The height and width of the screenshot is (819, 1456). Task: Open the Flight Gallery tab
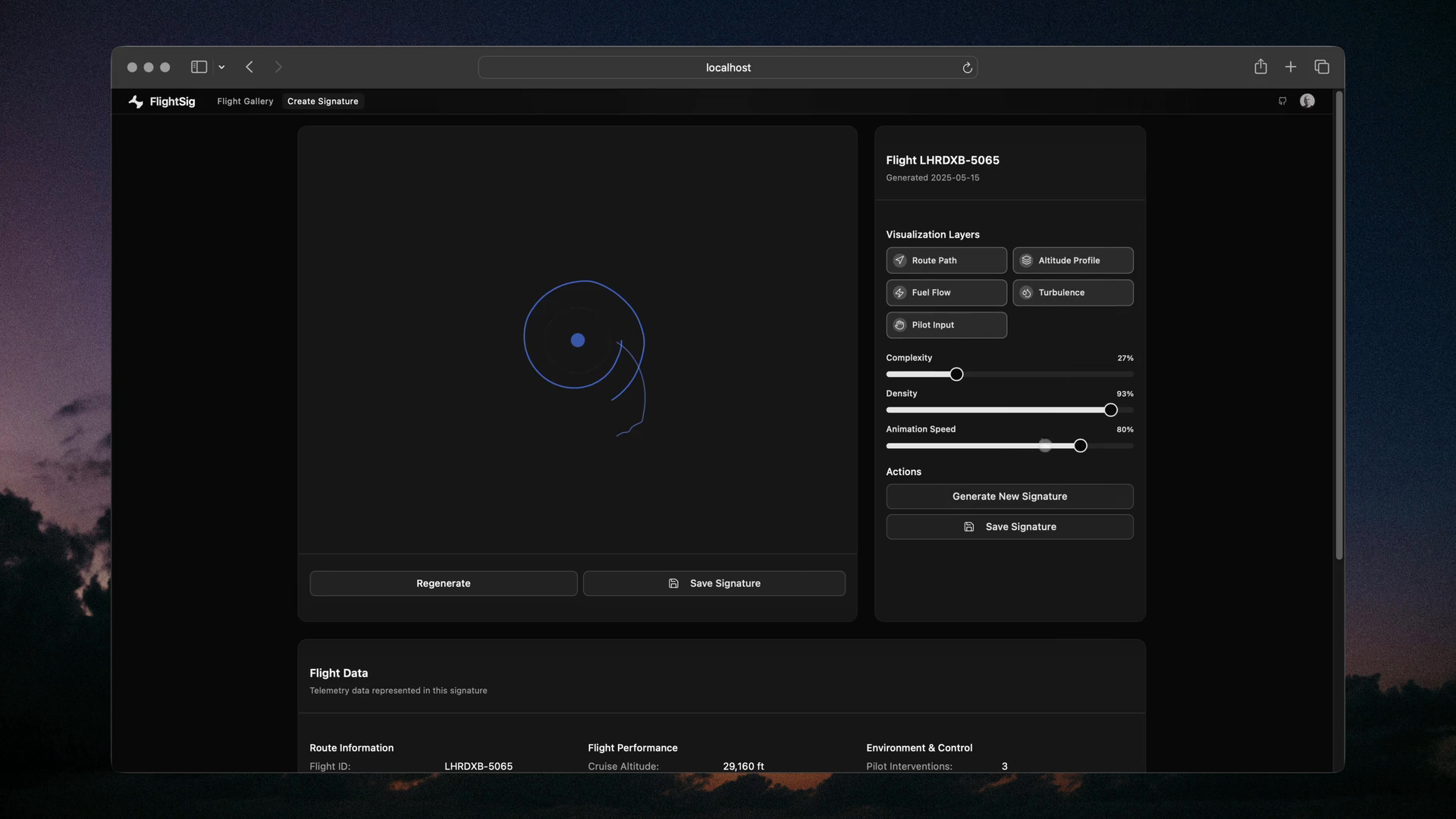(245, 101)
